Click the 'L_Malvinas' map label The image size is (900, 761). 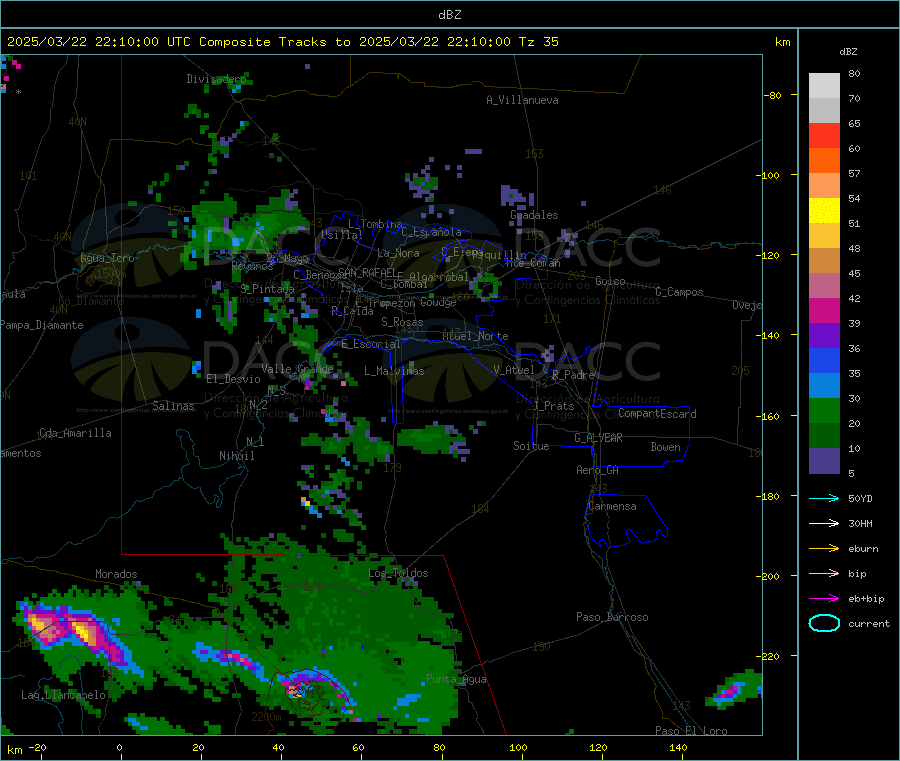pos(394,371)
